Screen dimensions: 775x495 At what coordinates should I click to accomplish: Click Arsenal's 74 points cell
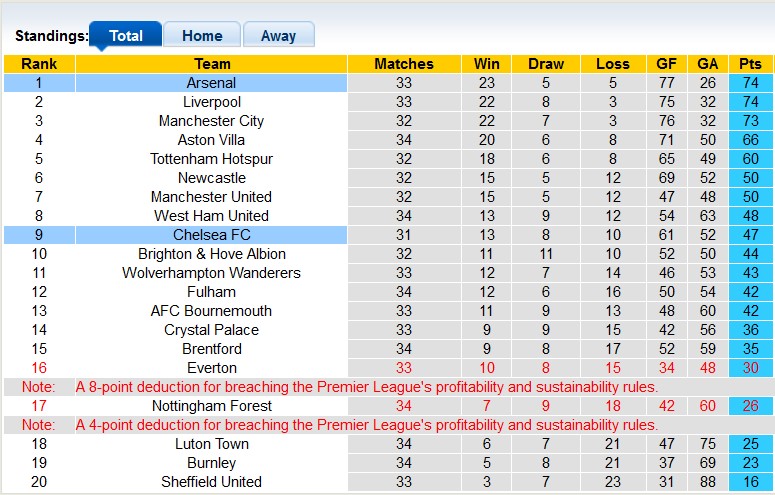(x=750, y=83)
